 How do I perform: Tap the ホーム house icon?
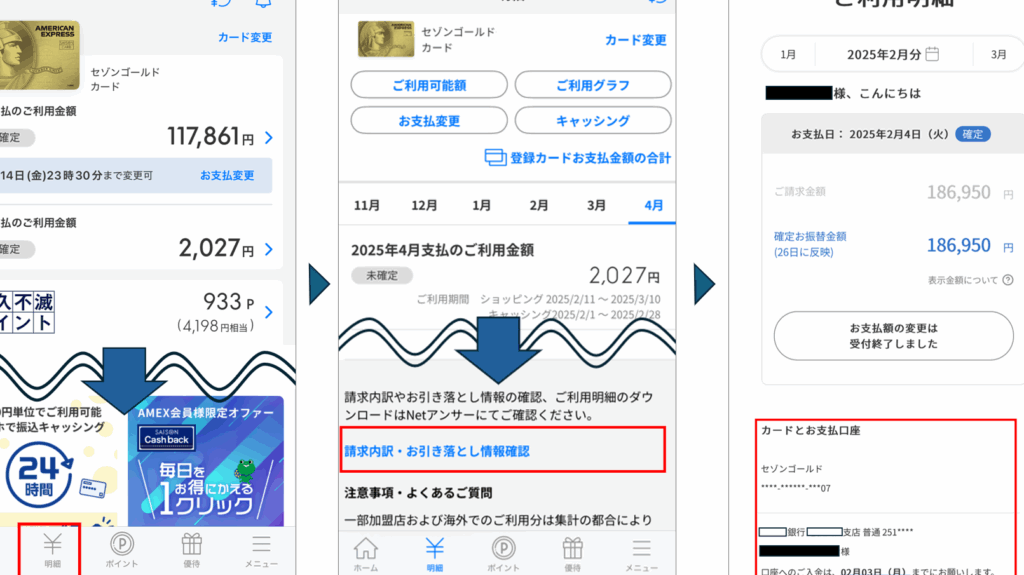366,553
